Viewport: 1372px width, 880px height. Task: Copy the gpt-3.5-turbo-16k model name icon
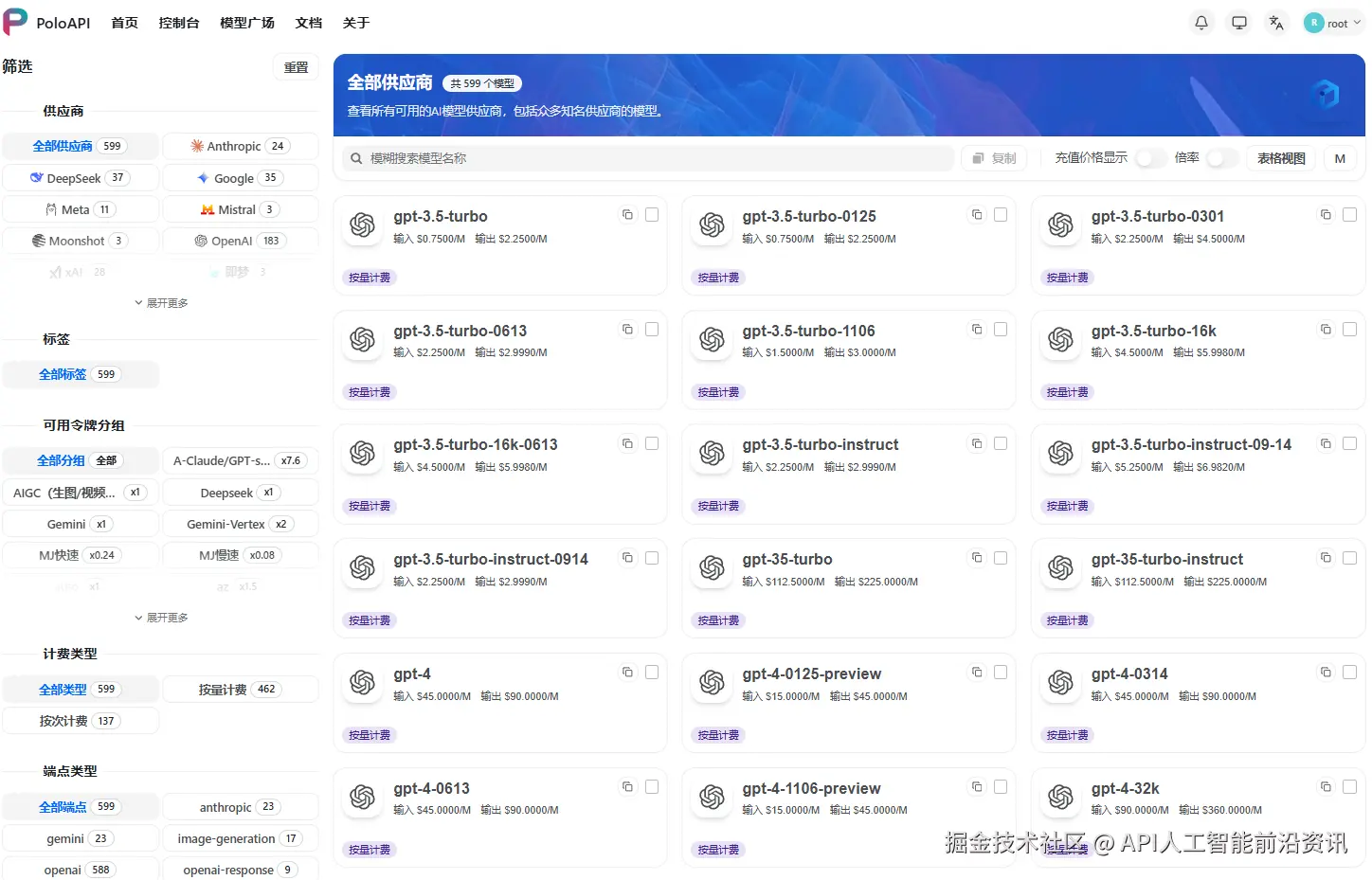[x=1326, y=330]
